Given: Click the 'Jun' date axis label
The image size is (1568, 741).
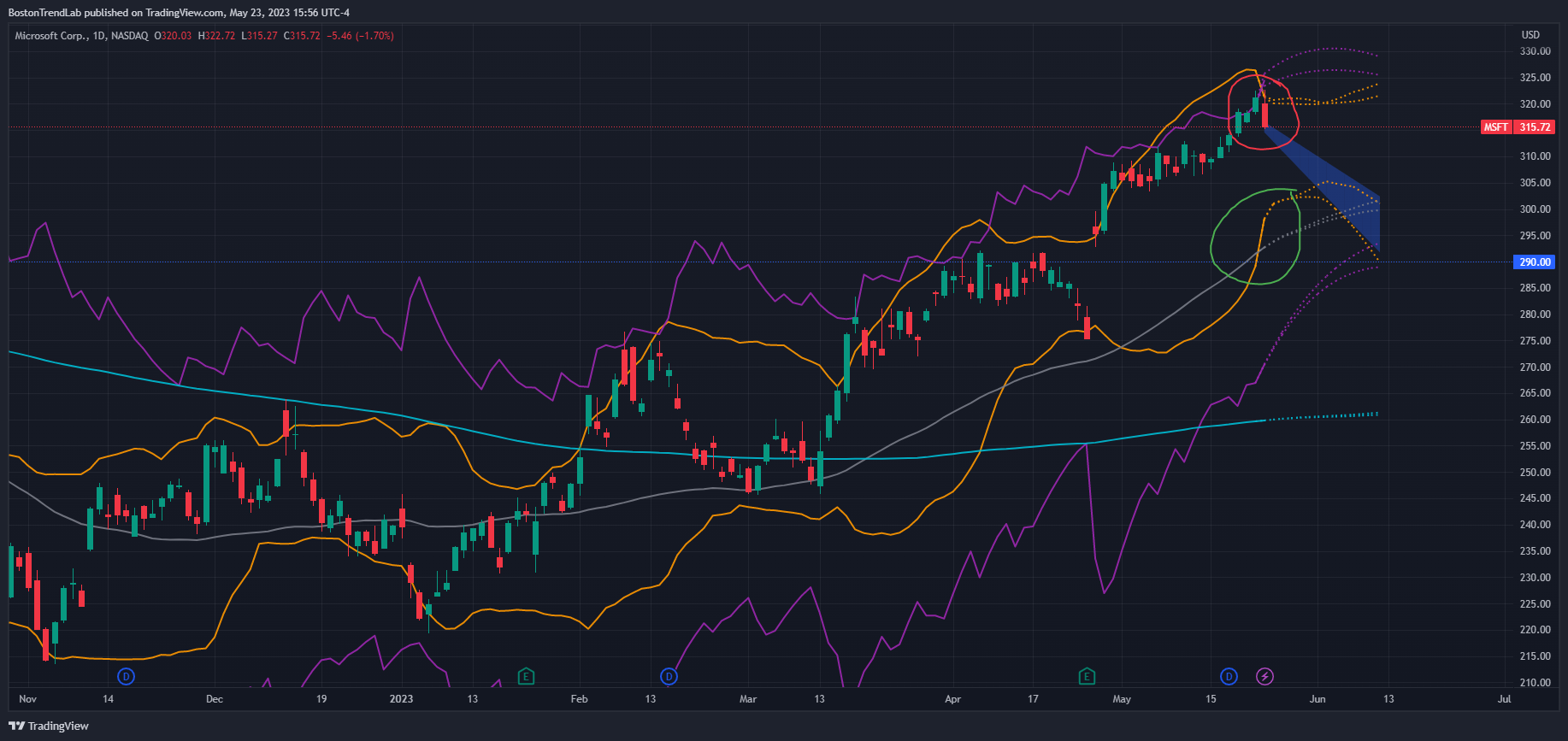Looking at the screenshot, I should coord(1317,699).
